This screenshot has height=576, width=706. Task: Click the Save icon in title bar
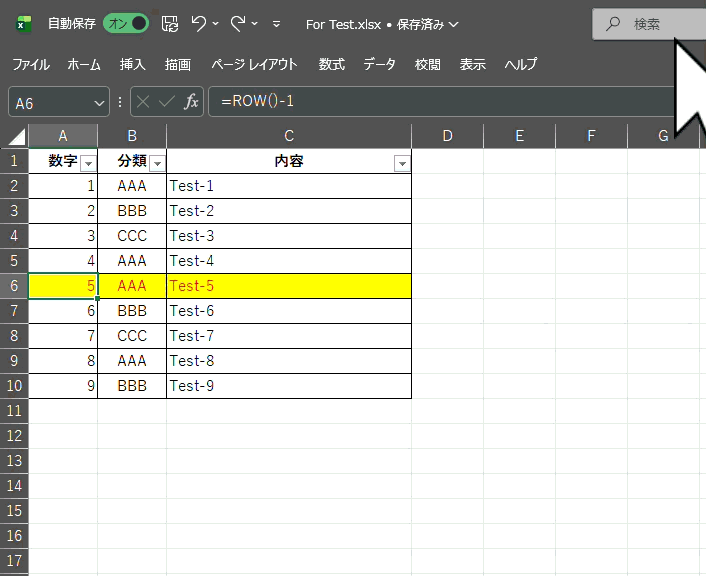170,24
